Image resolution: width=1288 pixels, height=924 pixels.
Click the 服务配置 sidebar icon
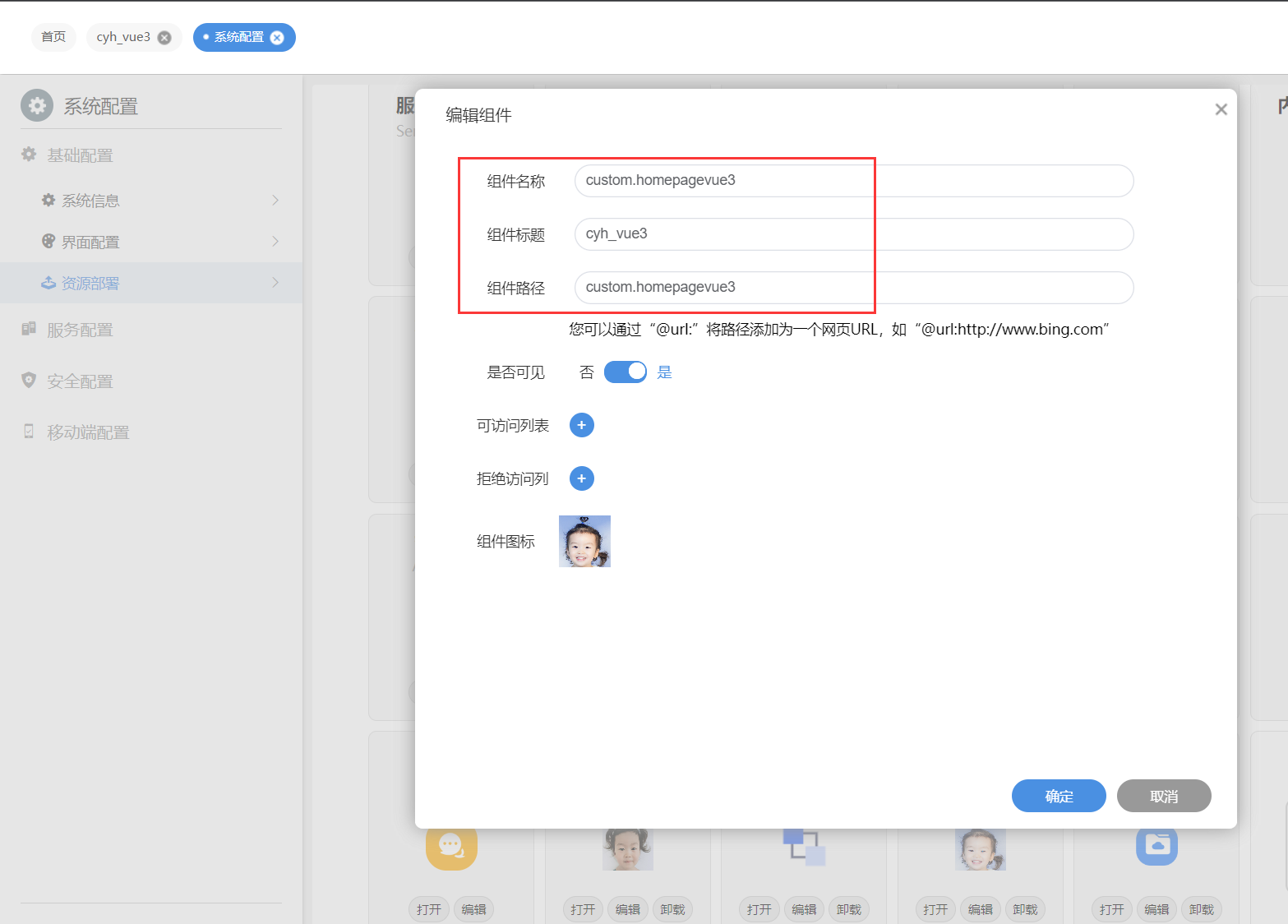(x=28, y=329)
